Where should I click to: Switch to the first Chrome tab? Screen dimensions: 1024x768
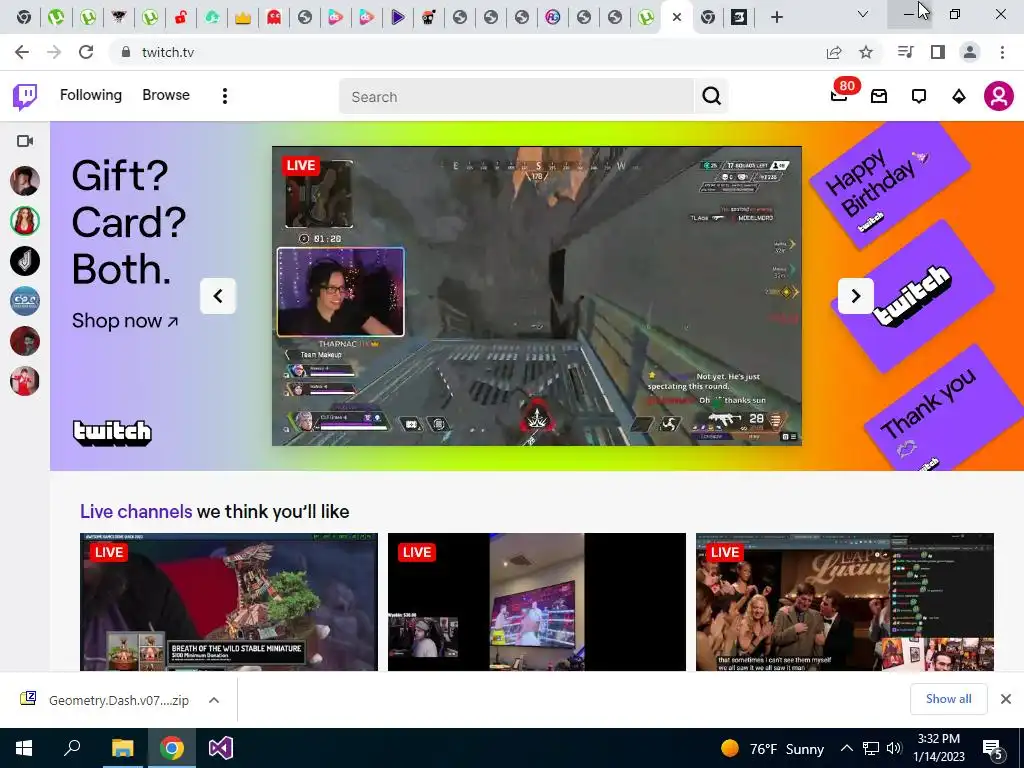(24, 17)
